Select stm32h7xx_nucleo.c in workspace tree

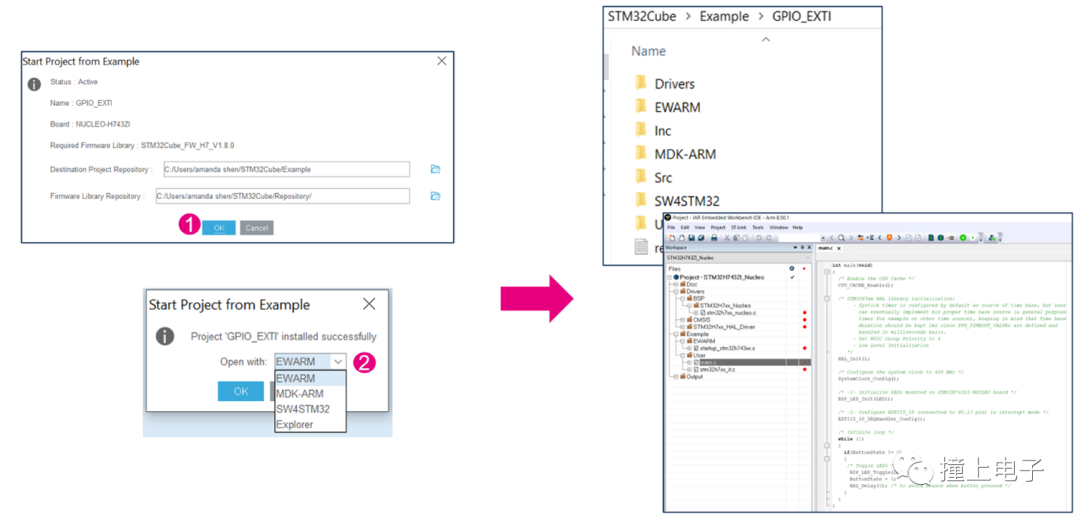pyautogui.click(x=731, y=313)
